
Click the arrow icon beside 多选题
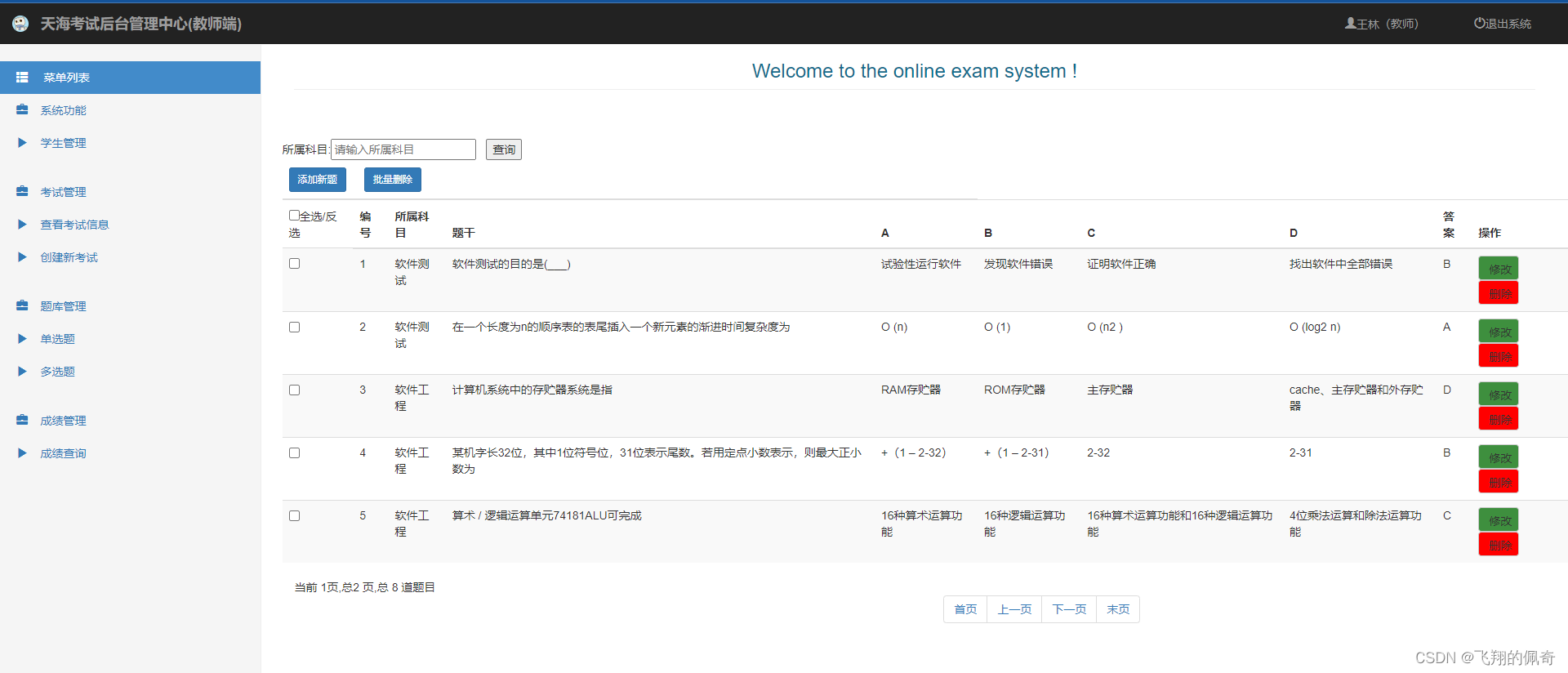[x=22, y=371]
